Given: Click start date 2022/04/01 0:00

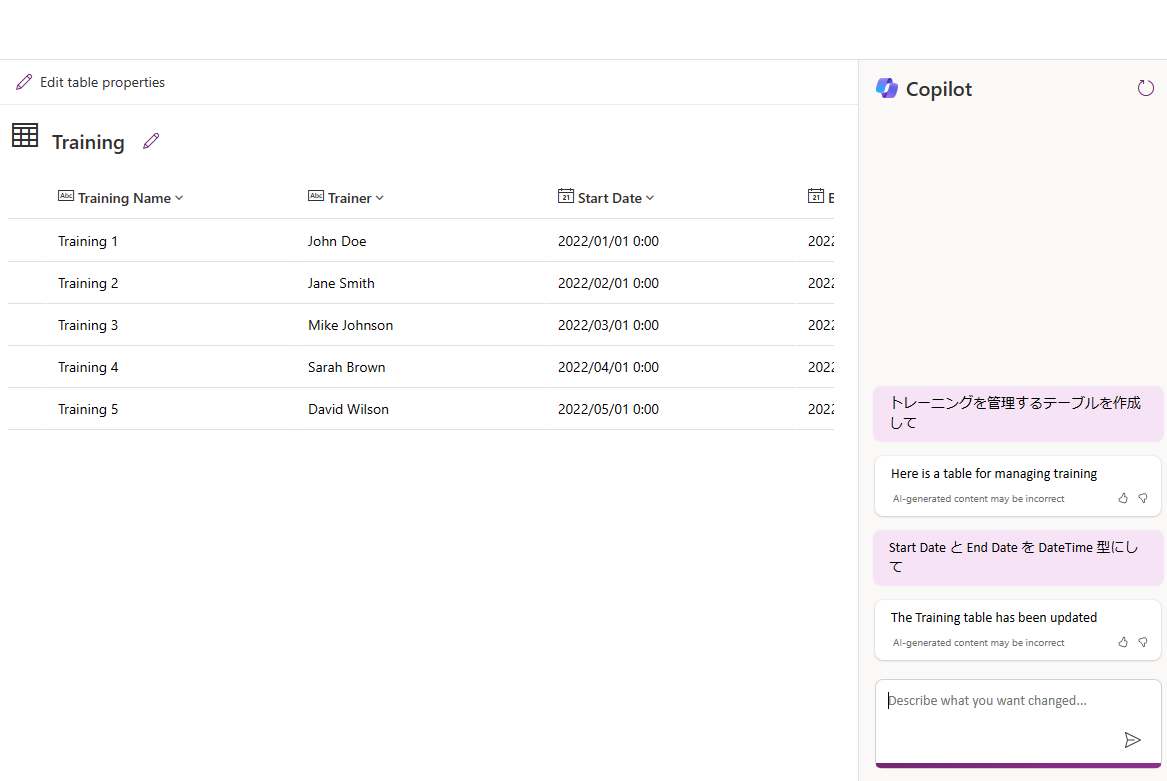Looking at the screenshot, I should click(608, 367).
